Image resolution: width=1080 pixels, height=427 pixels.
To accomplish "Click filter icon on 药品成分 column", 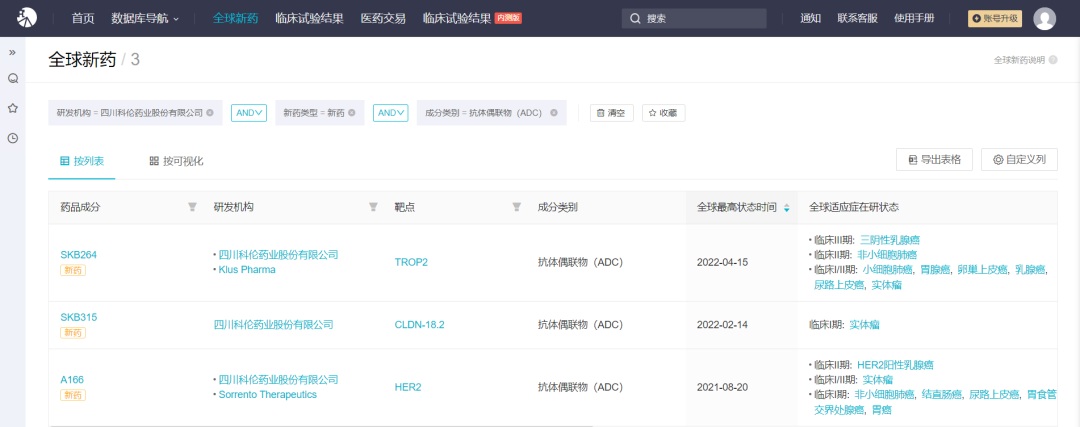I will click(192, 207).
